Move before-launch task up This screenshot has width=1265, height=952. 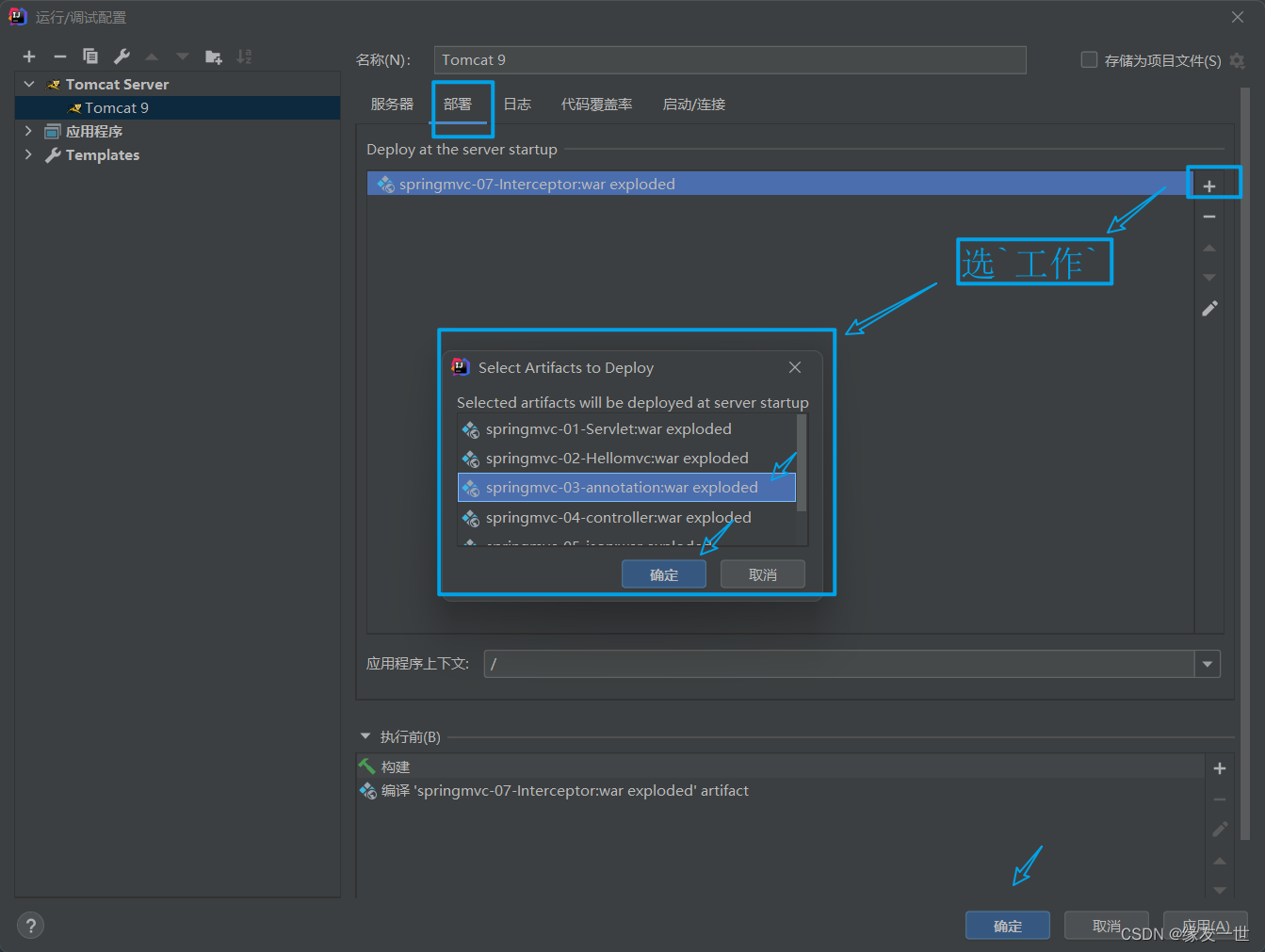pos(1220,861)
